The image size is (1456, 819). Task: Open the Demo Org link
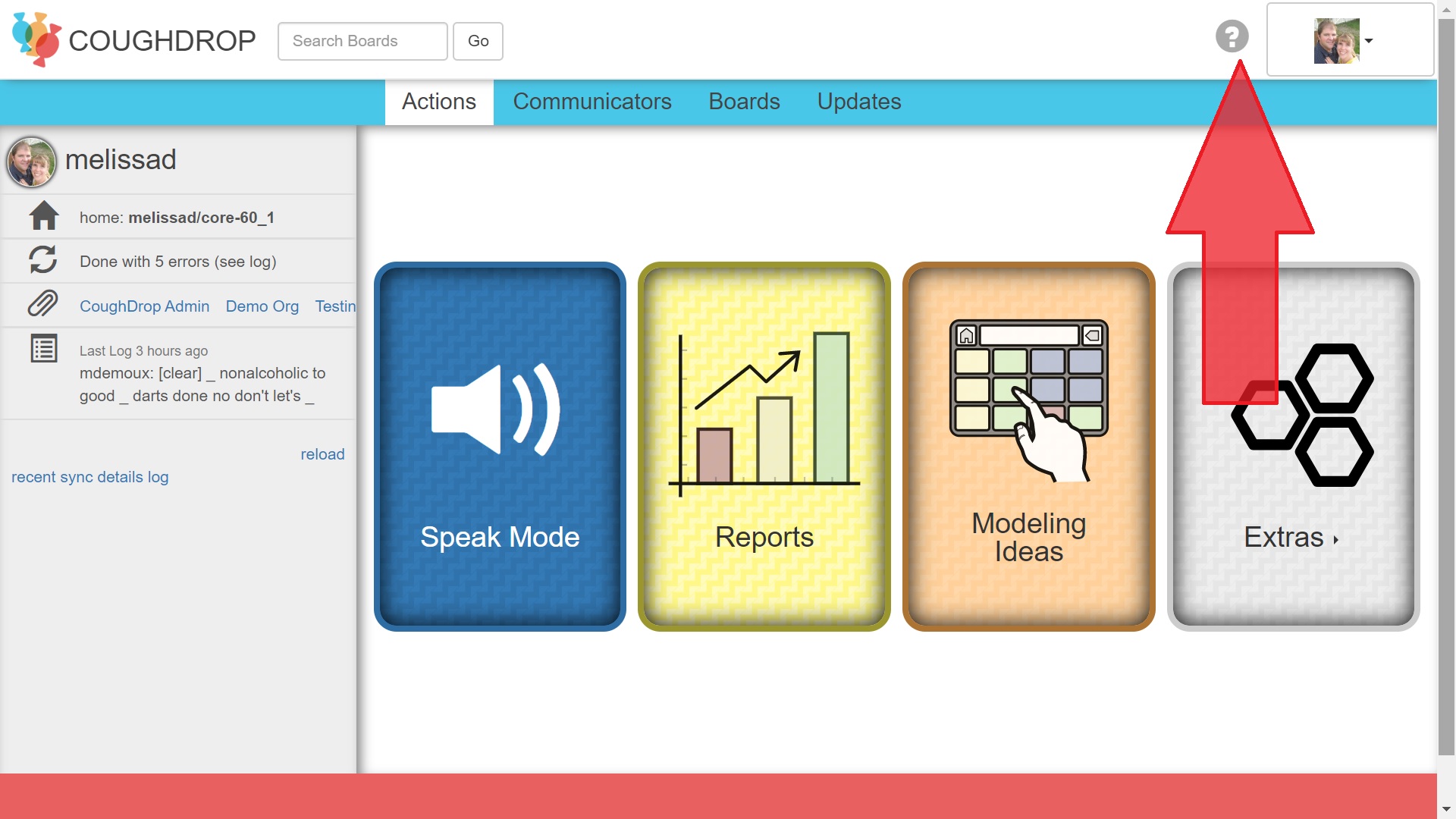tap(262, 306)
